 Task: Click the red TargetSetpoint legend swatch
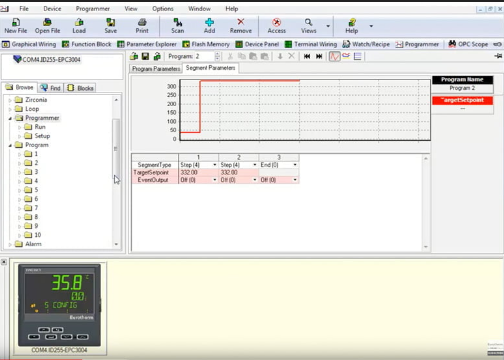click(462, 100)
